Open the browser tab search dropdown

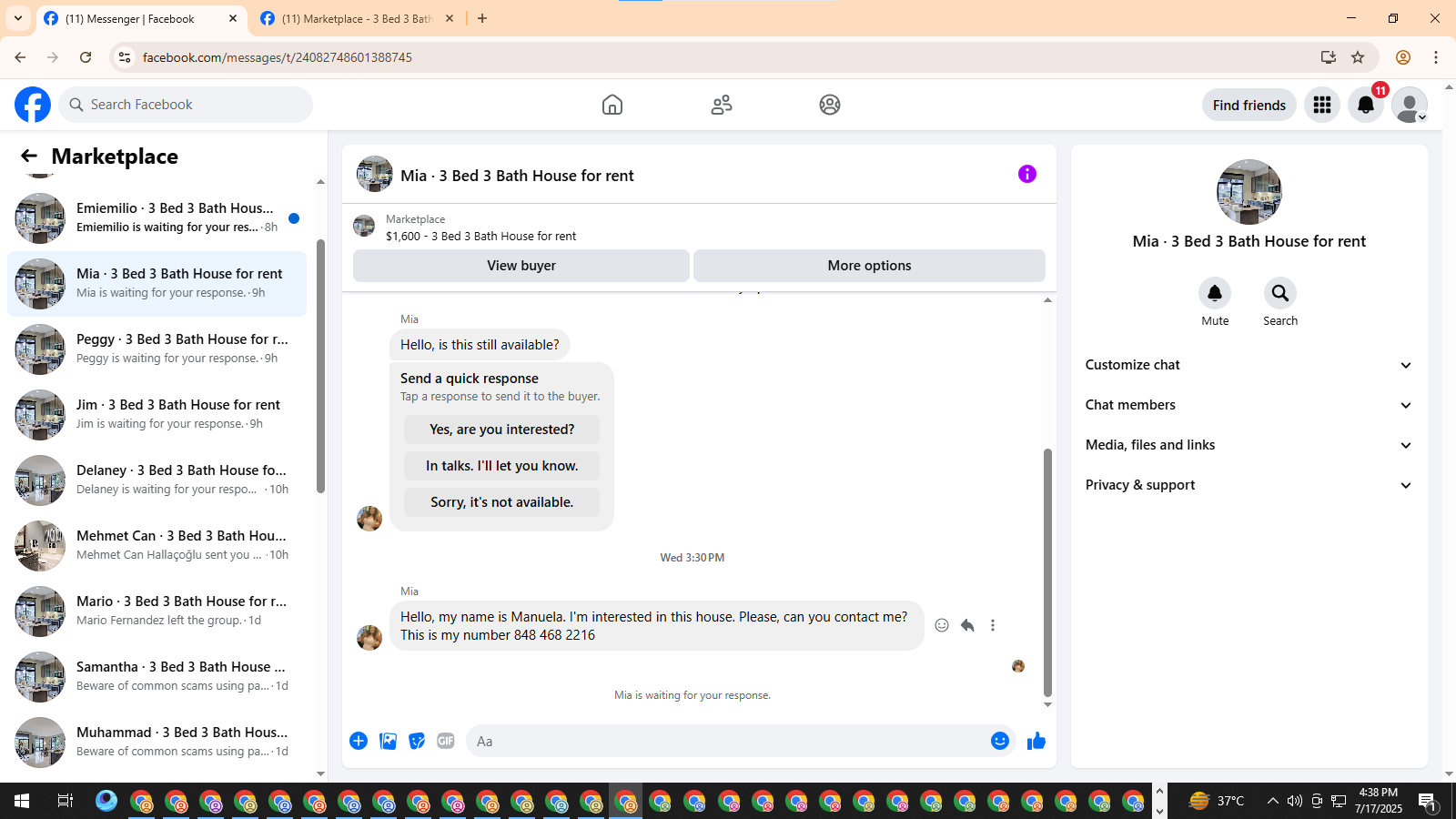pyautogui.click(x=17, y=18)
